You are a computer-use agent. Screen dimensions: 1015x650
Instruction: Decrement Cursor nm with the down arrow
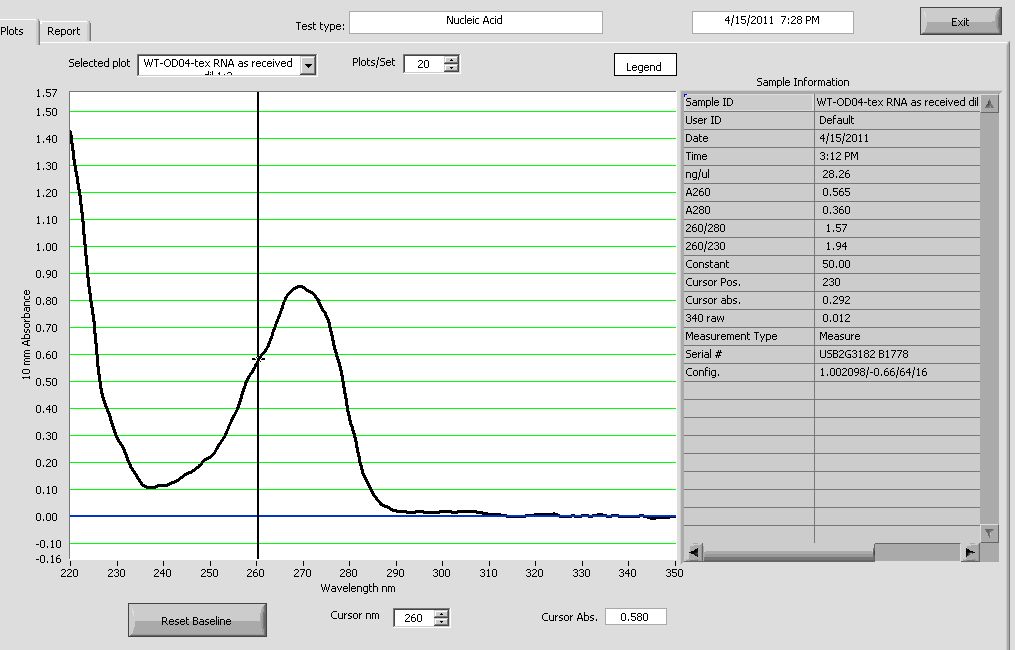pyautogui.click(x=441, y=623)
